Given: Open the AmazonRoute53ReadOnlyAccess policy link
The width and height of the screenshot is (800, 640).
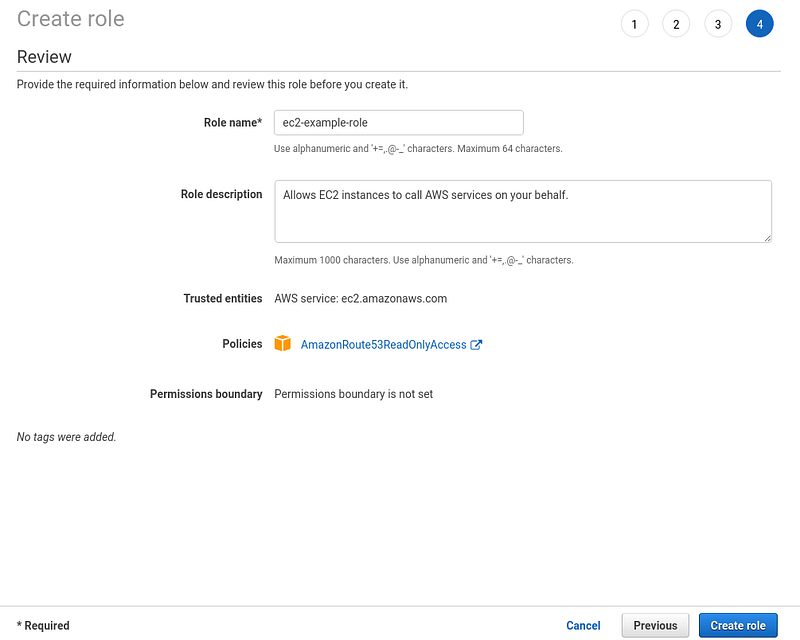Looking at the screenshot, I should click(383, 345).
